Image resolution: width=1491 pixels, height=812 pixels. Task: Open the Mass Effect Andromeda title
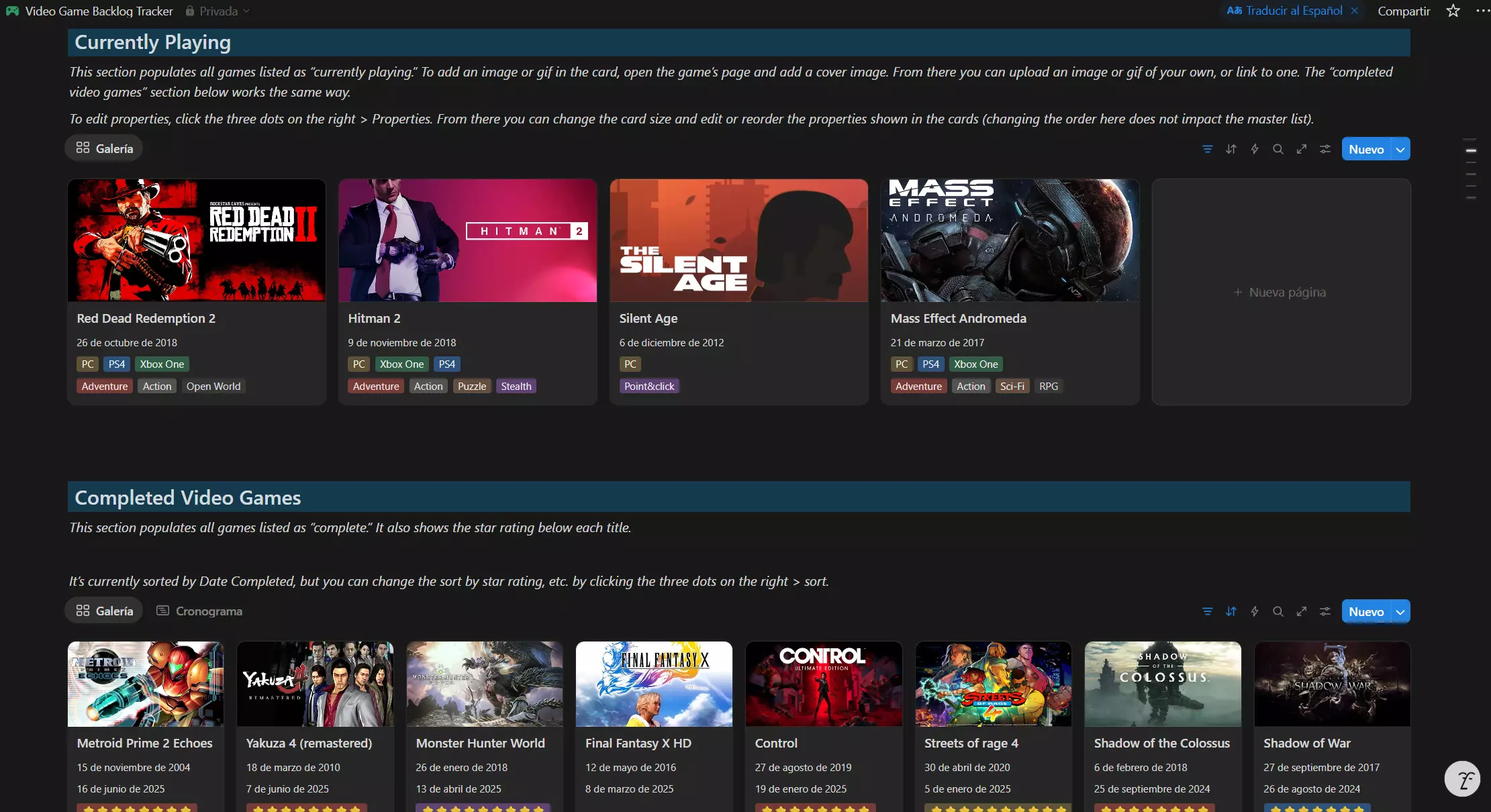pos(959,318)
